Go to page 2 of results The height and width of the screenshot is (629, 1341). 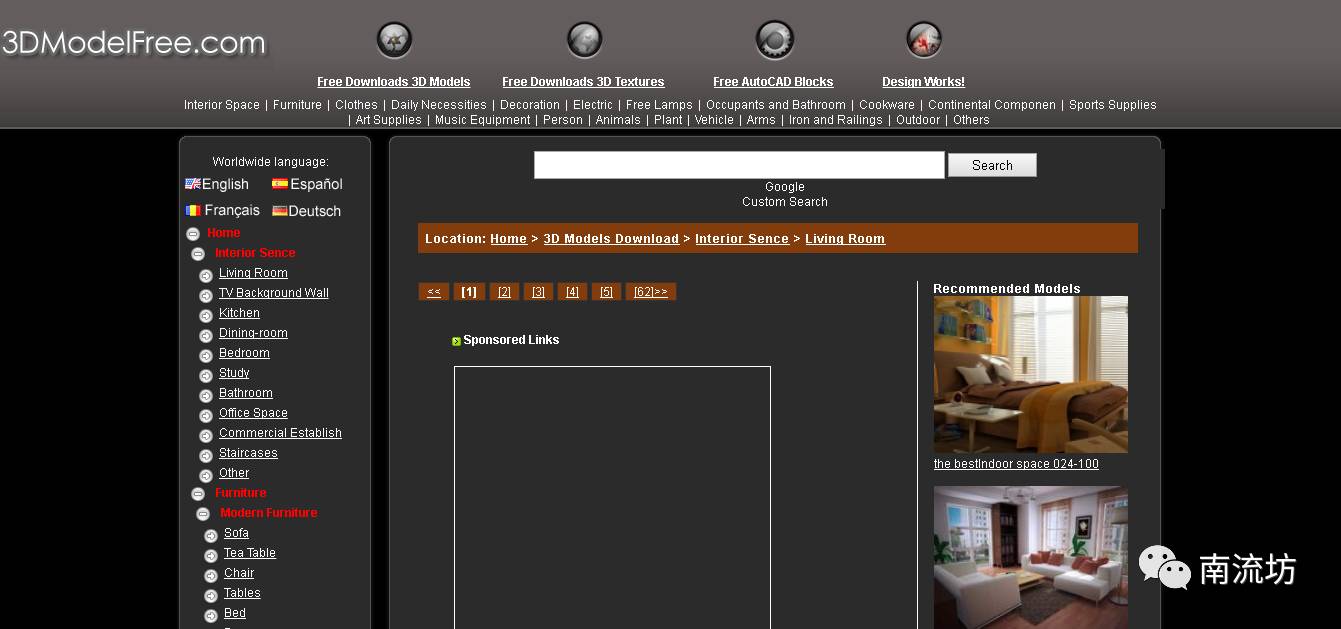point(504,292)
